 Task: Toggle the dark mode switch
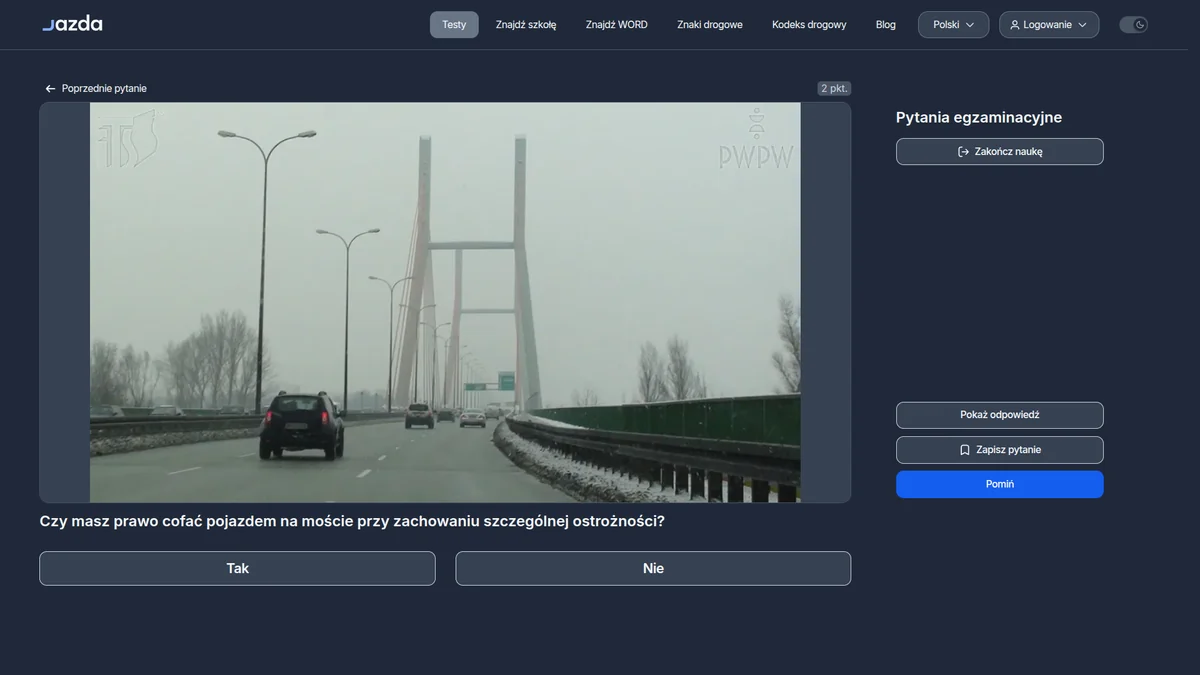[1133, 25]
